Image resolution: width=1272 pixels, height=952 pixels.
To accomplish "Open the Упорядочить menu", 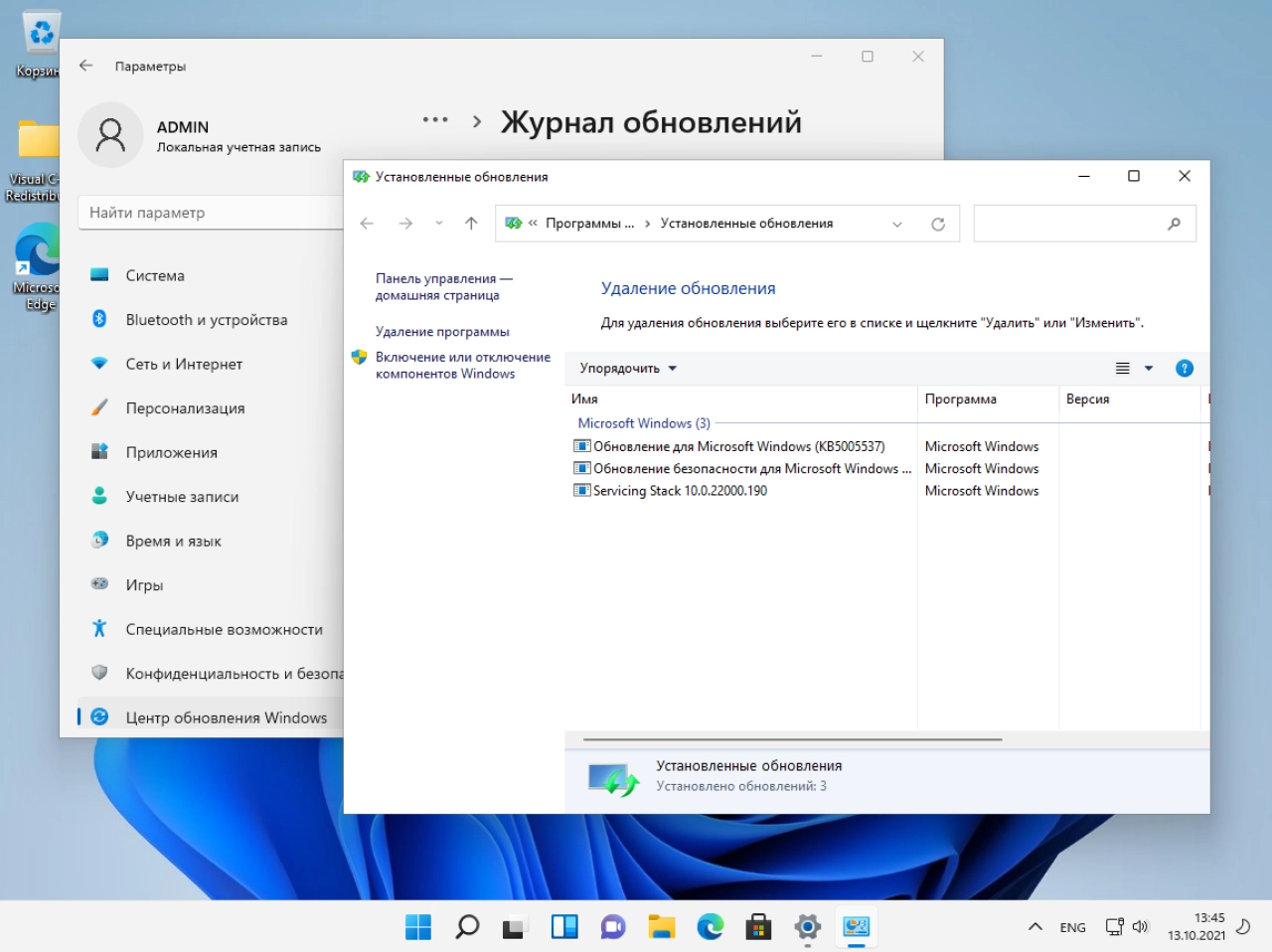I will (628, 368).
